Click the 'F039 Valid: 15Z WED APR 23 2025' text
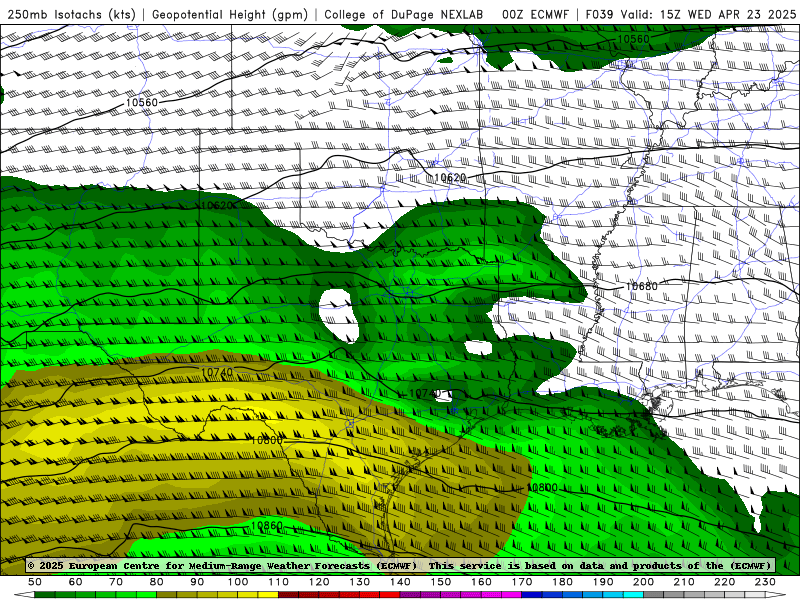This screenshot has width=800, height=600. (x=691, y=14)
